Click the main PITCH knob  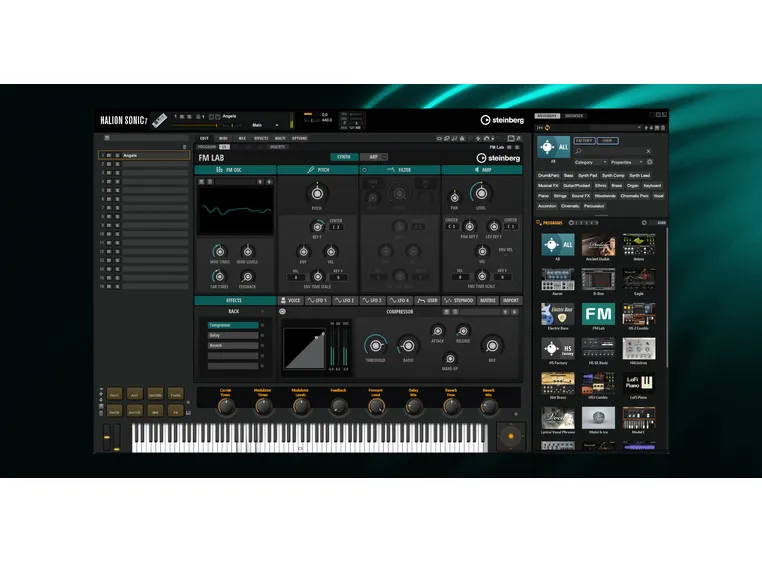(x=317, y=193)
